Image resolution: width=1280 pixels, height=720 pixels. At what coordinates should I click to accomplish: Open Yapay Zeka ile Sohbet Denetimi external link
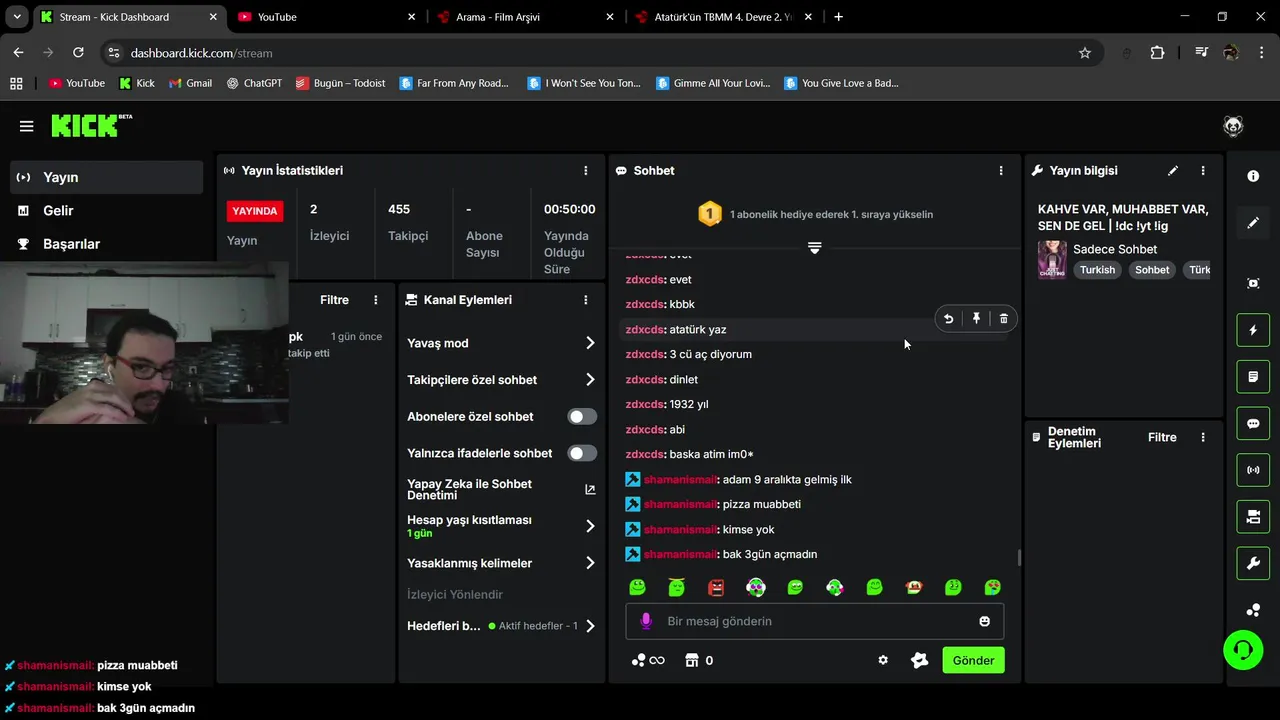(590, 489)
